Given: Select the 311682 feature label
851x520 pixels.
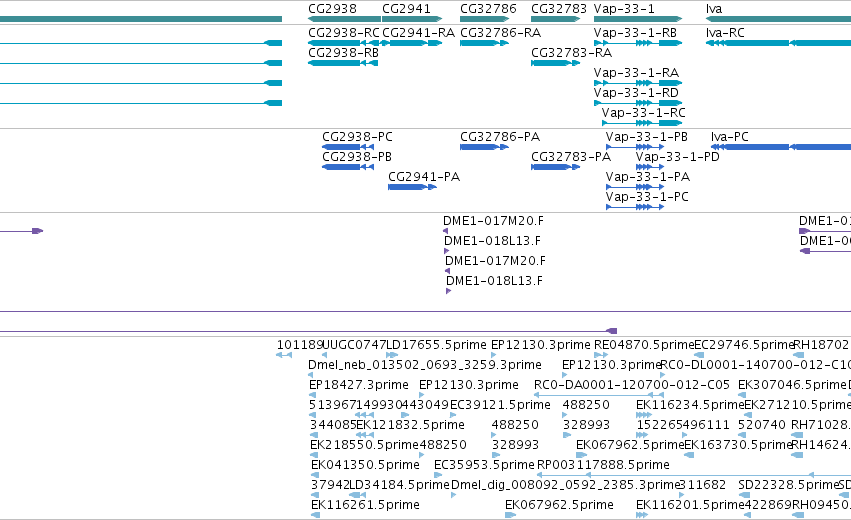Looking at the screenshot, I should coord(702,485).
